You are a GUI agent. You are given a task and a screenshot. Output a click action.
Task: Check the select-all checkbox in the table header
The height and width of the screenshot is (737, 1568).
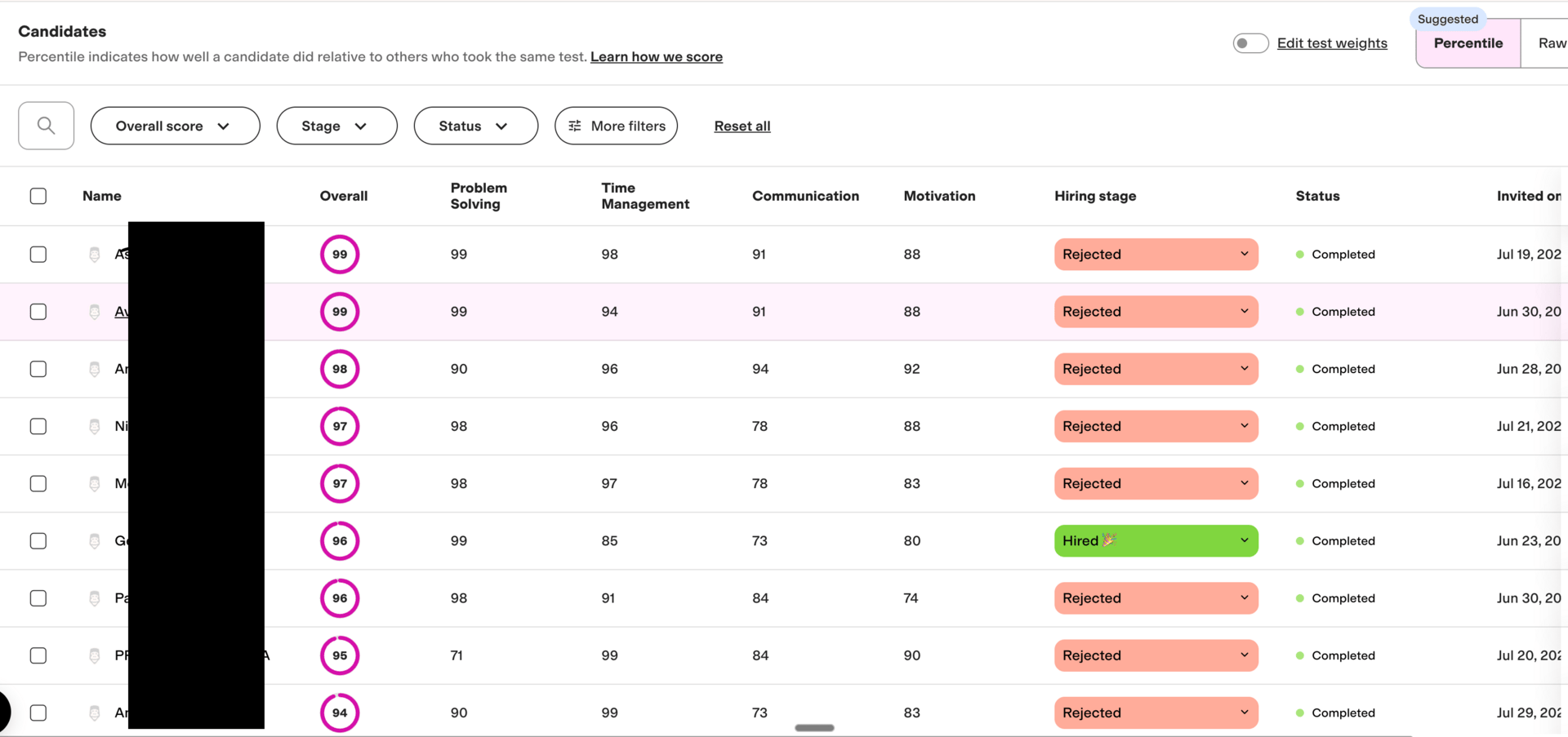click(38, 196)
